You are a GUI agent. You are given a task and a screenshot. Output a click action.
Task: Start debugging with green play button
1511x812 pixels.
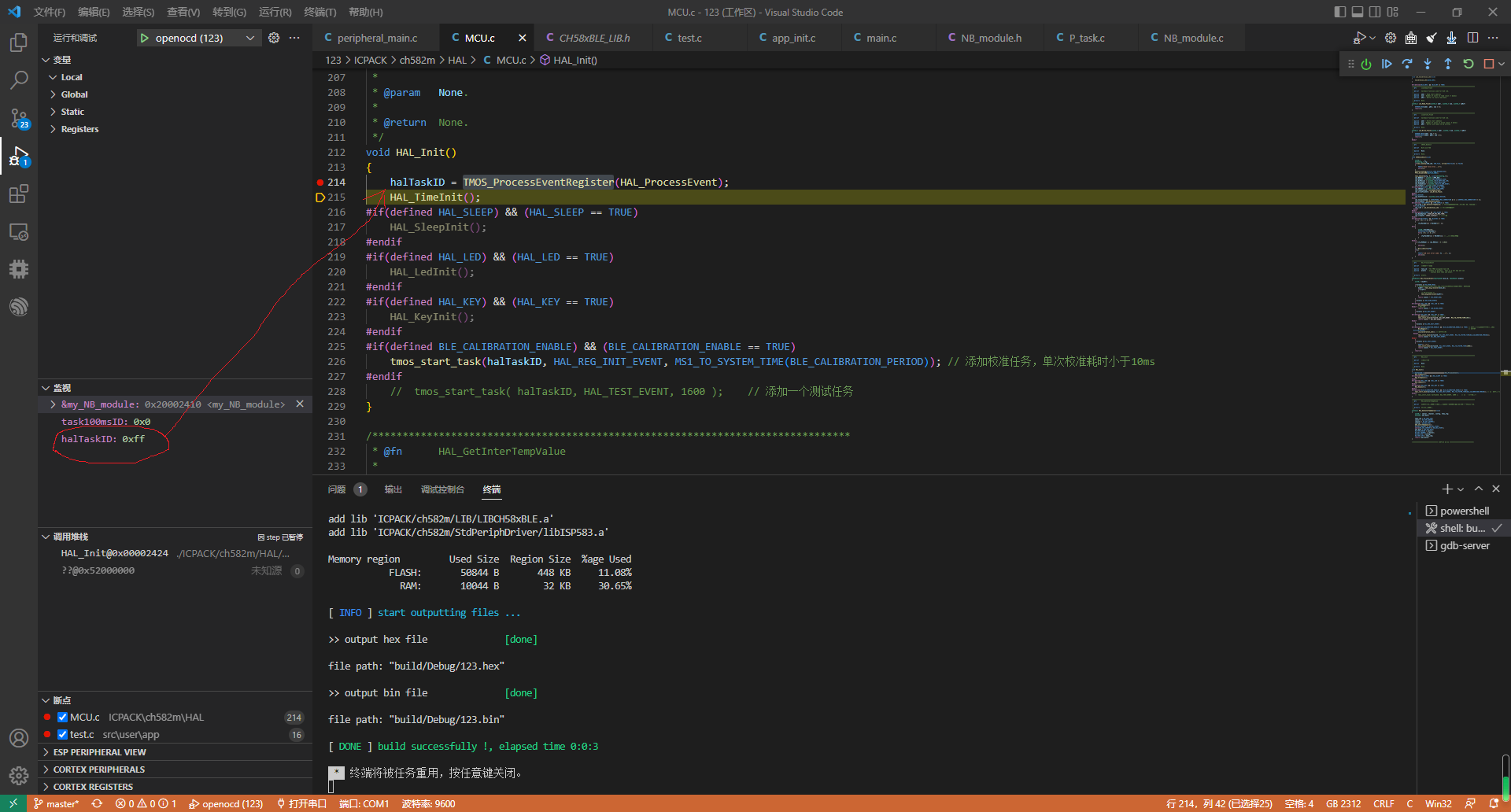click(145, 38)
